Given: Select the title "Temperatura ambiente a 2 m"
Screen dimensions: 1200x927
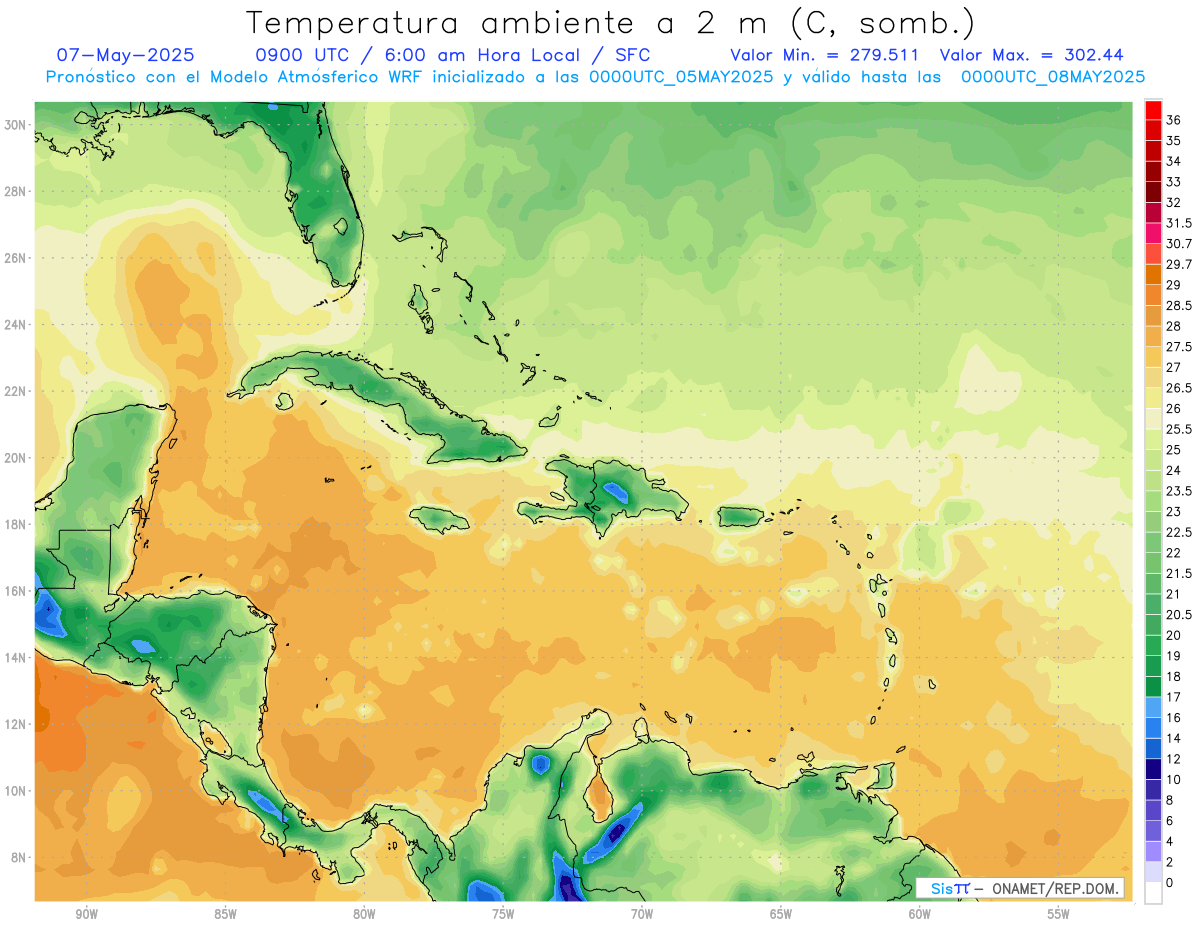Looking at the screenshot, I should [511, 22].
